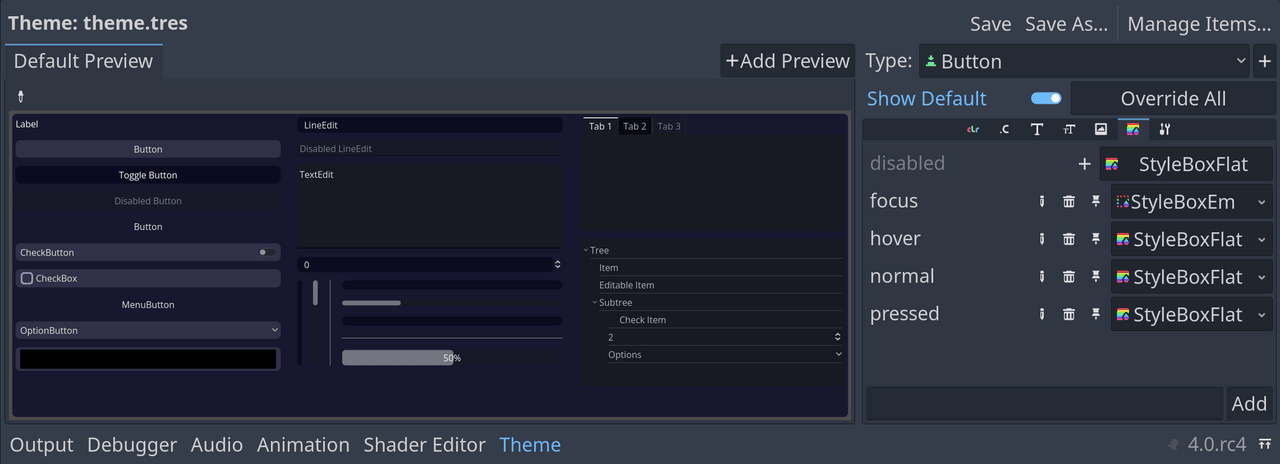Open the Font theme items tab
The height and width of the screenshot is (464, 1280).
[x=1037, y=129]
